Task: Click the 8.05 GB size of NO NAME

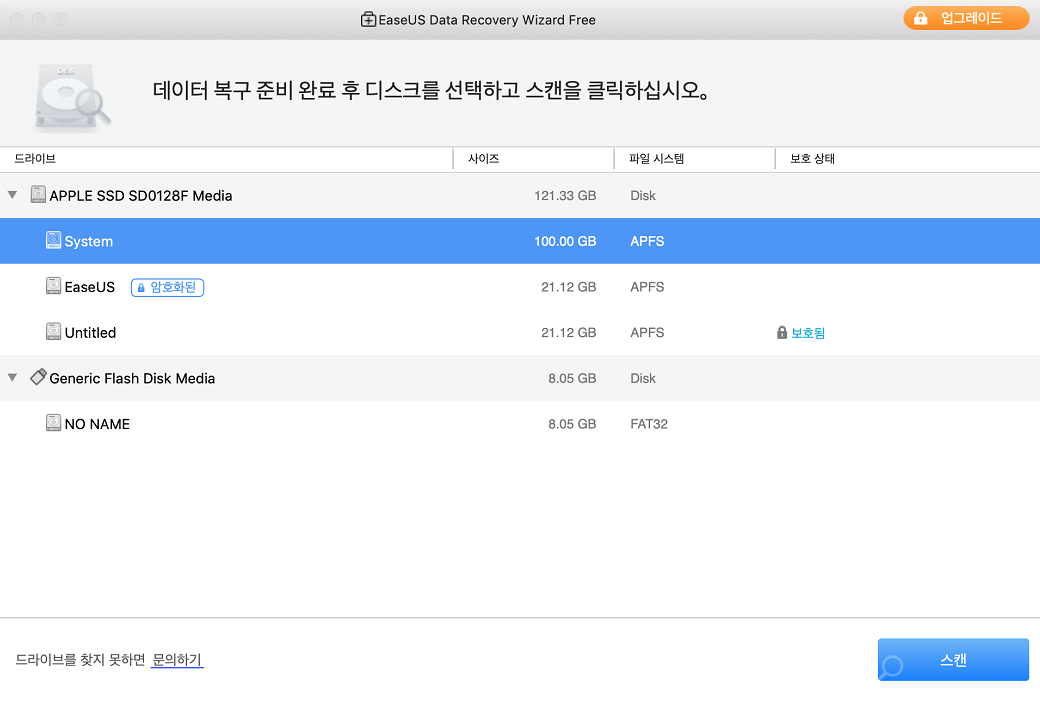Action: coord(572,424)
